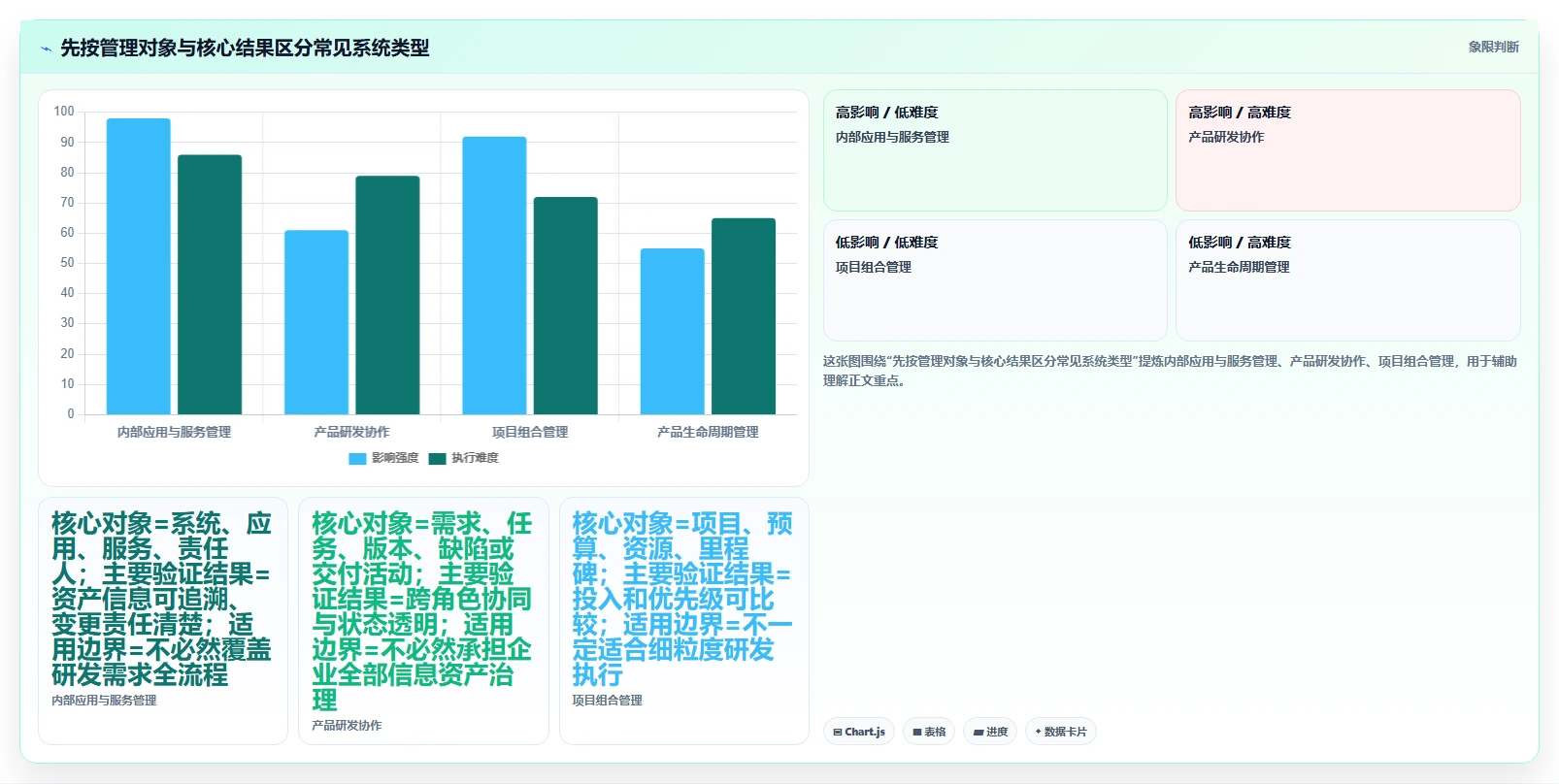The image size is (1559, 784).
Task: Toggle the 执行难度 legend item
Action: [x=463, y=458]
